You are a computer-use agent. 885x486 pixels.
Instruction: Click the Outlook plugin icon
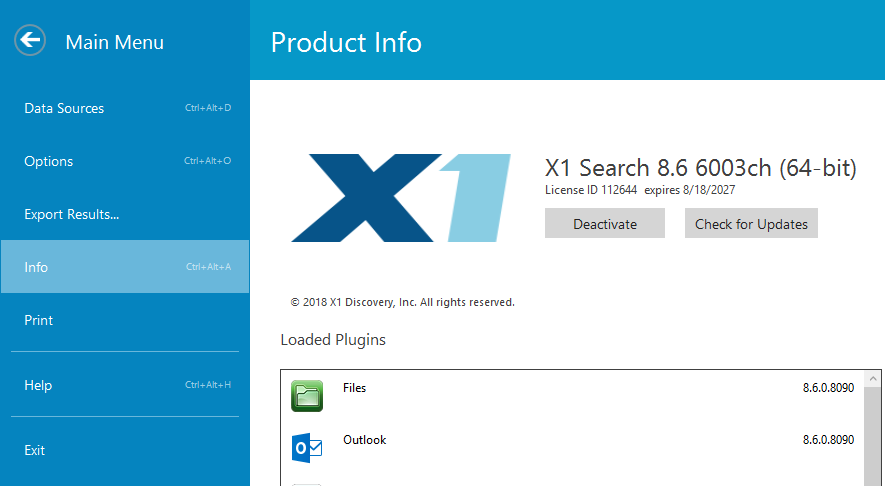307,448
